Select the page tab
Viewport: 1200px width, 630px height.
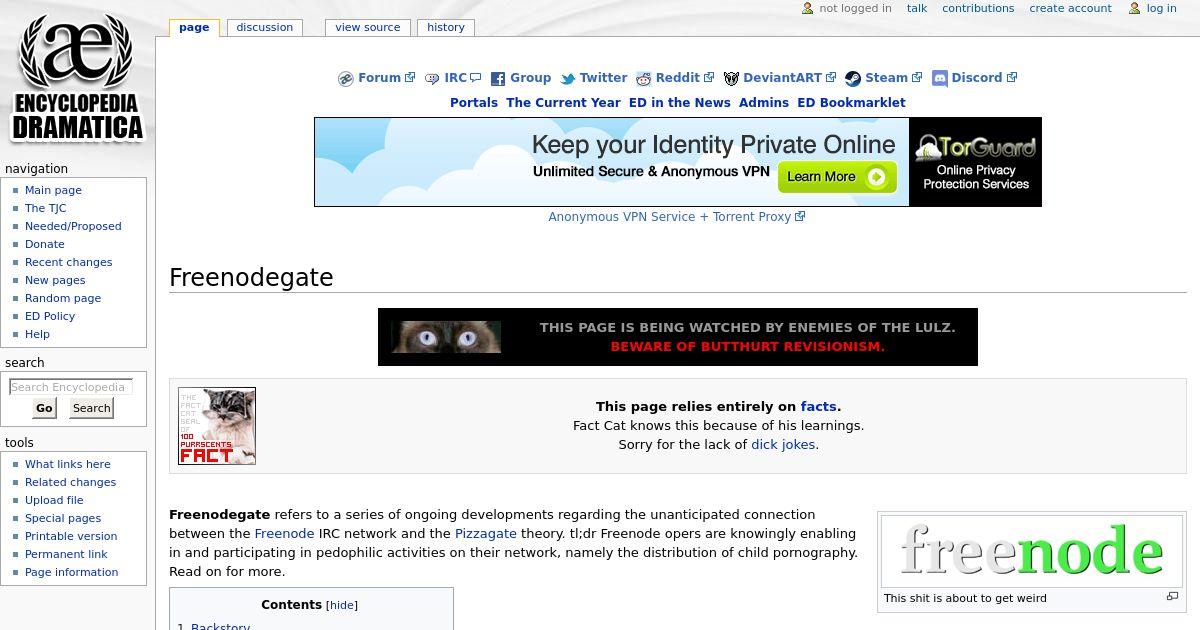[x=194, y=27]
